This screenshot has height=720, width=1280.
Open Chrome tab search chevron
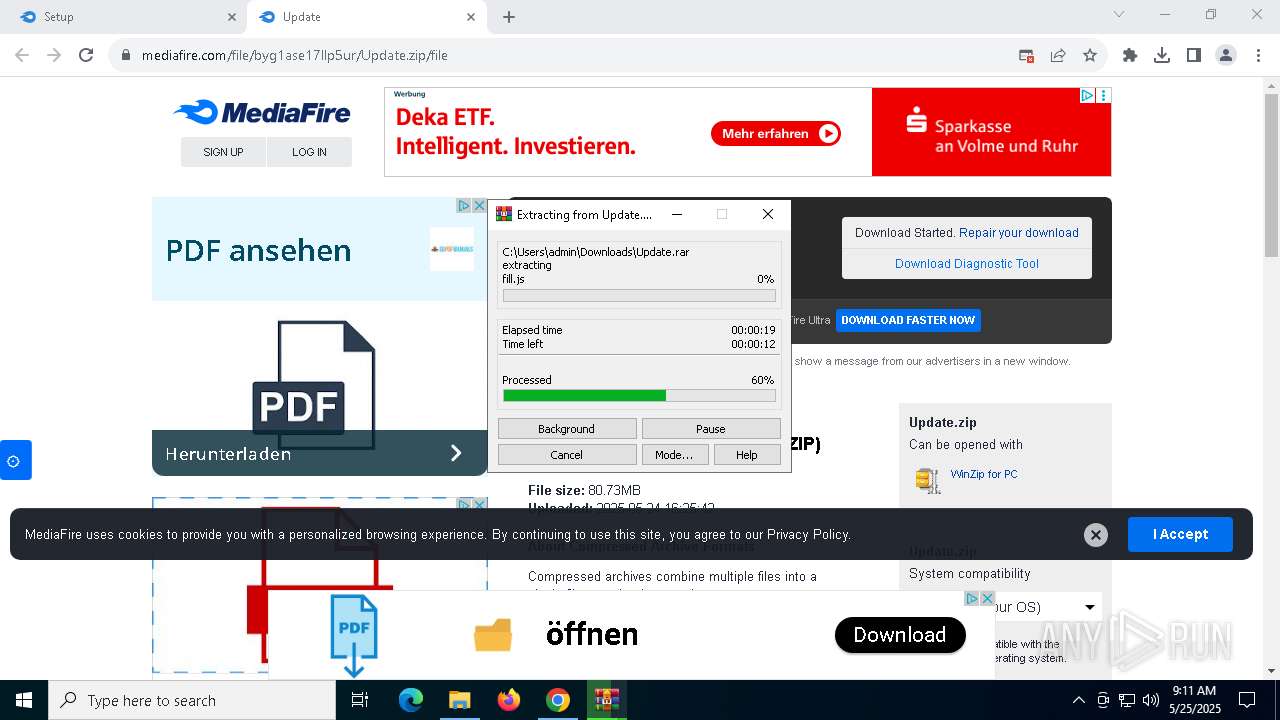1119,15
